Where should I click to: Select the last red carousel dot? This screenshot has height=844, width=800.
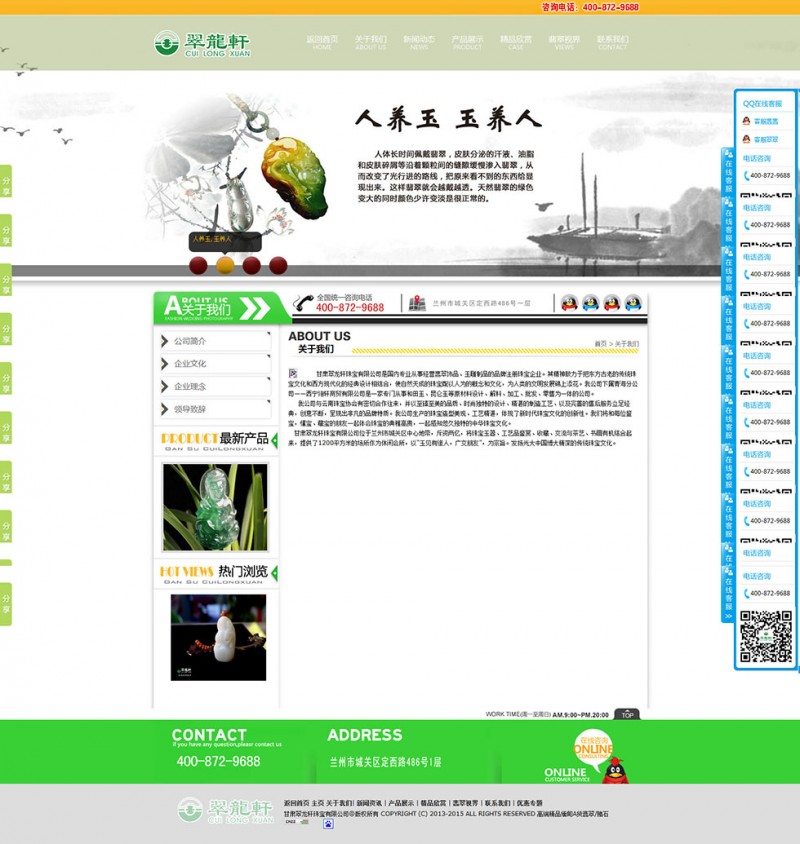[278, 266]
